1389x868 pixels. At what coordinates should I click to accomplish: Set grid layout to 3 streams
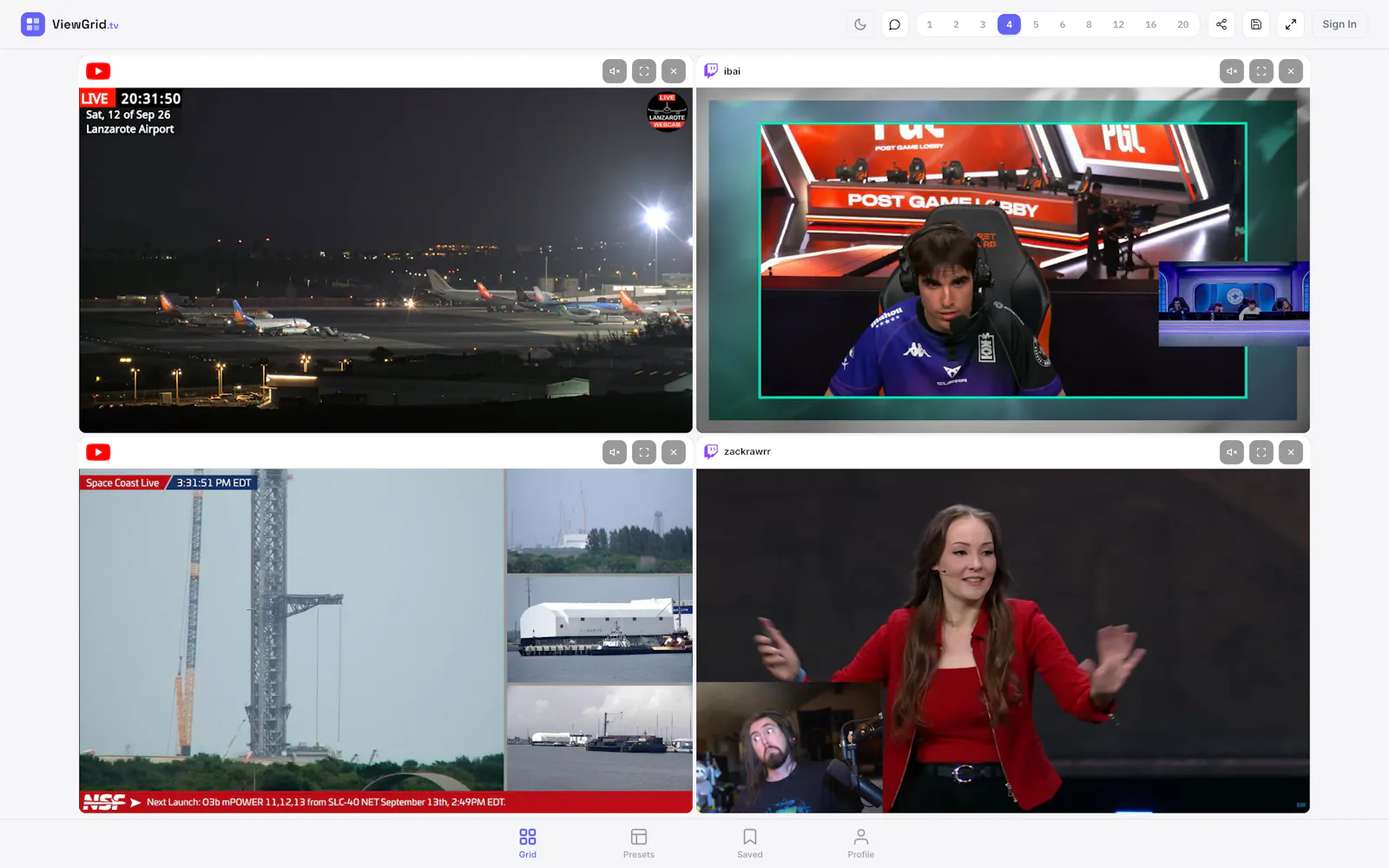tap(983, 24)
